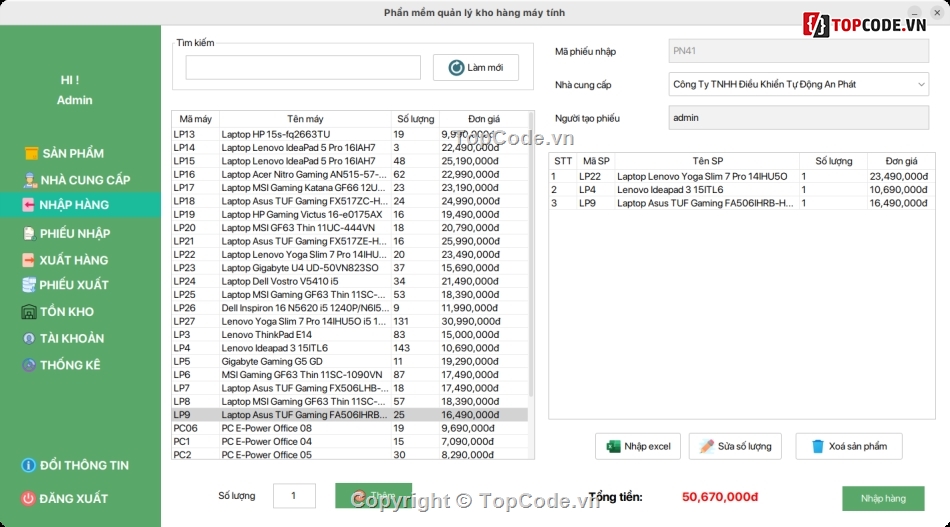Open the Nhà cung cấp dropdown
This screenshot has width=950, height=527.
799,84
